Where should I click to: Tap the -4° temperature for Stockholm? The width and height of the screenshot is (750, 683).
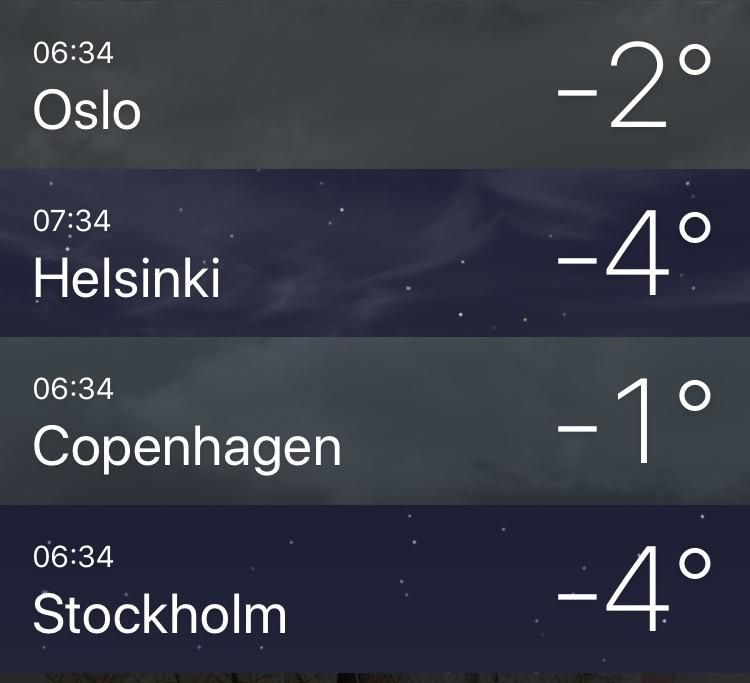(x=635, y=590)
